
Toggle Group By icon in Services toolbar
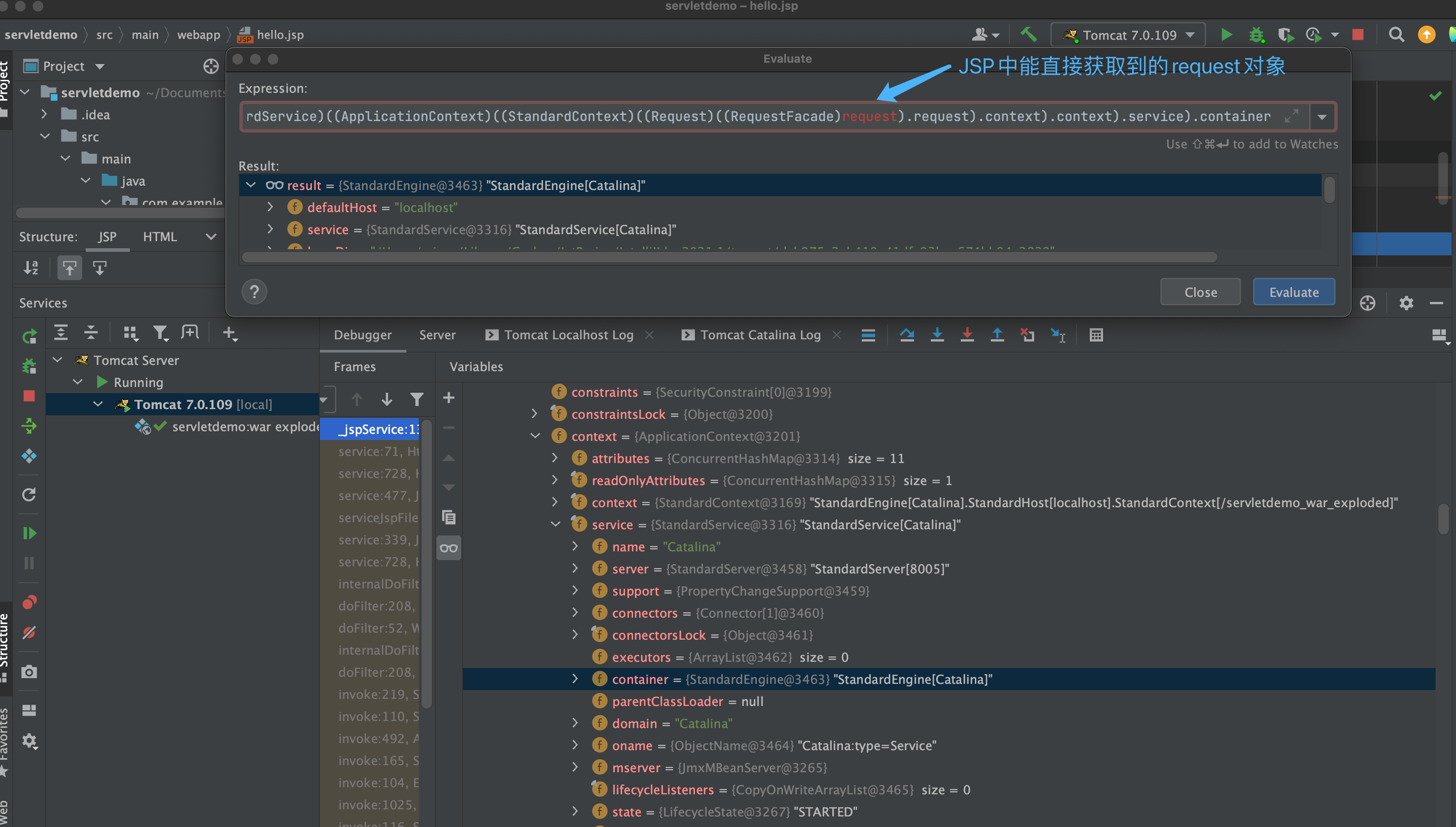(131, 333)
